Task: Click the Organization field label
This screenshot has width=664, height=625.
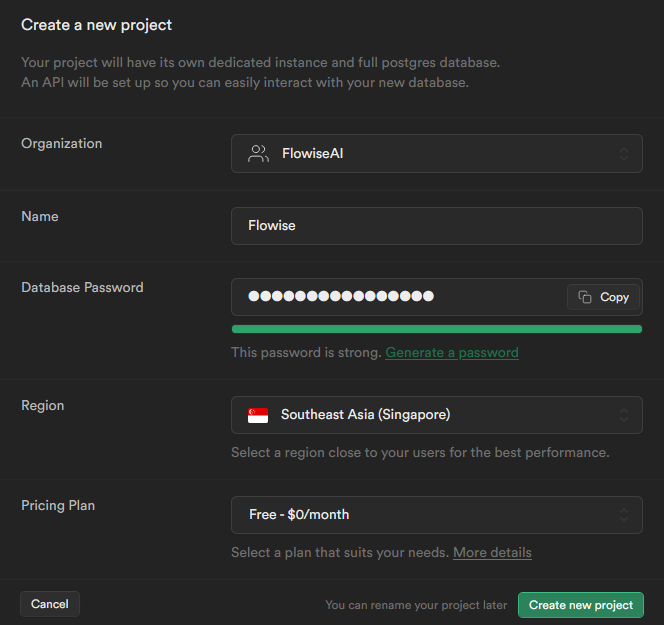Action: coord(62,144)
